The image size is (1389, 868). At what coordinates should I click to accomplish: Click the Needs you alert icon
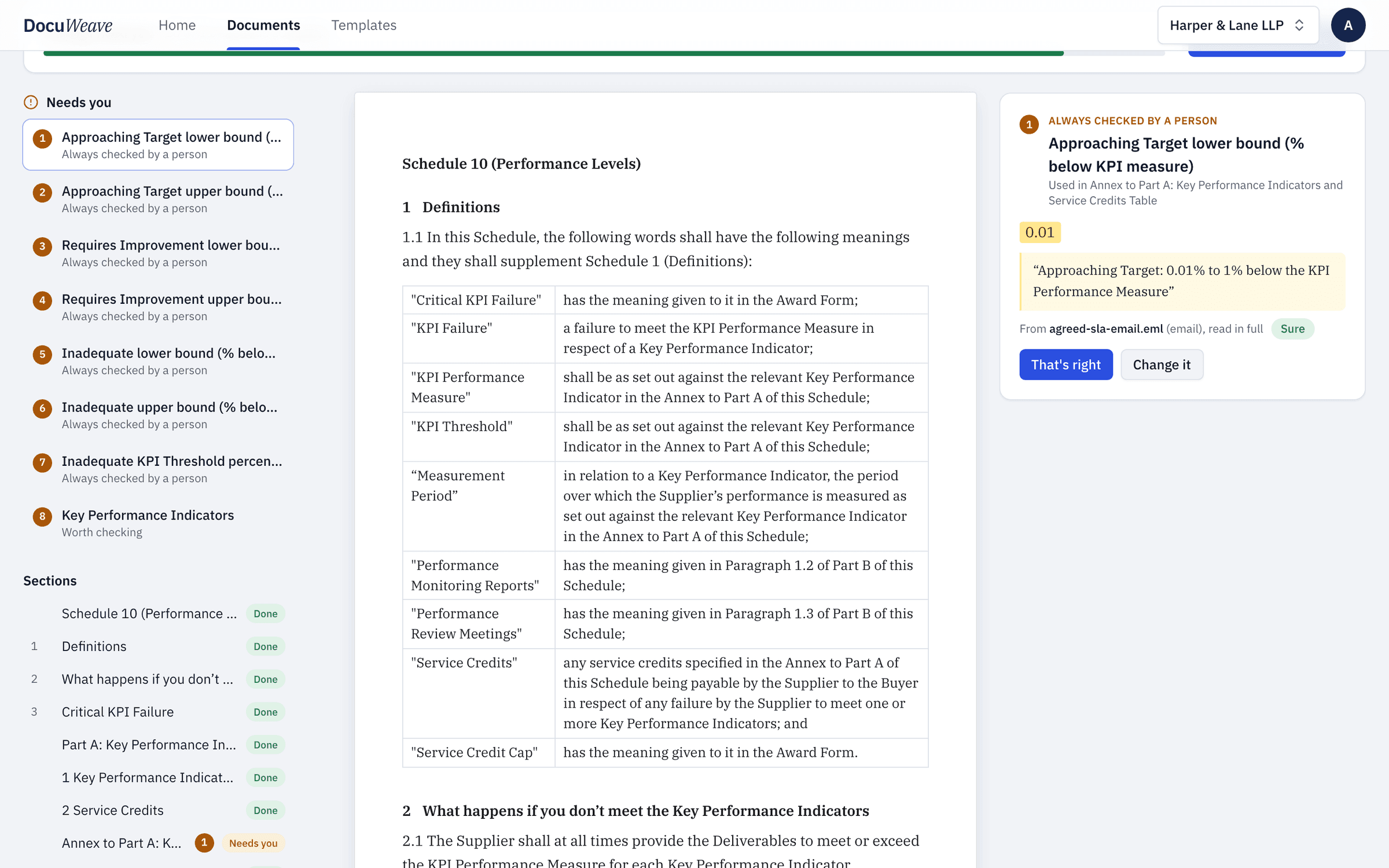pos(31,102)
